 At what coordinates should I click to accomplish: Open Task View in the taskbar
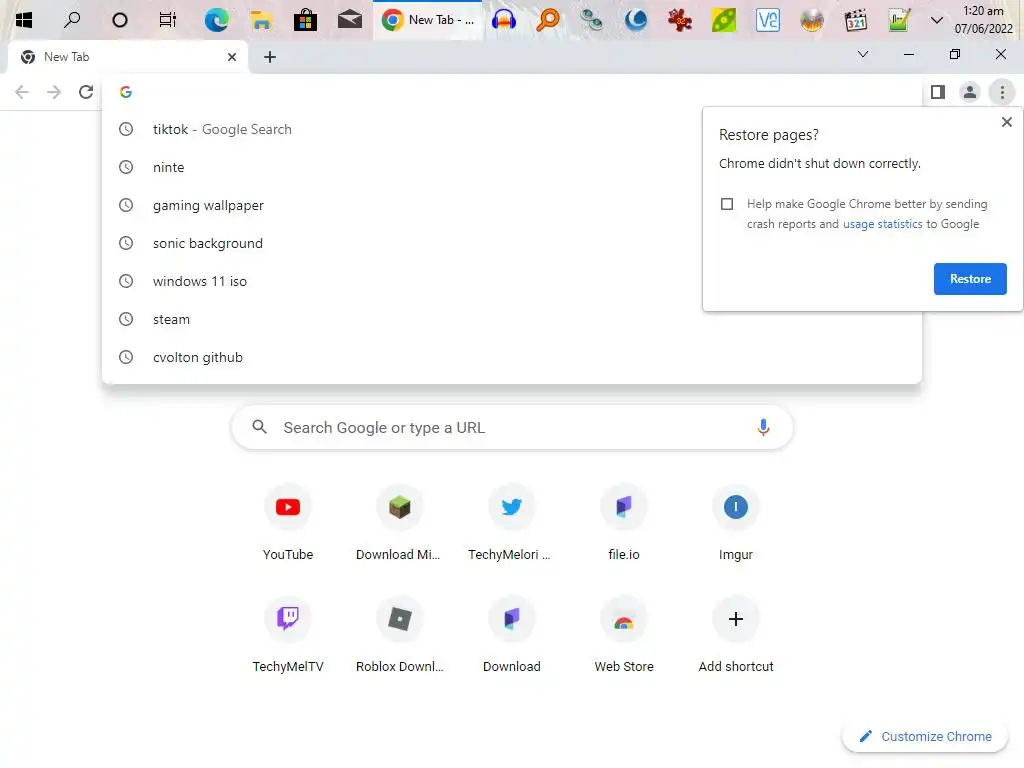pyautogui.click(x=168, y=20)
